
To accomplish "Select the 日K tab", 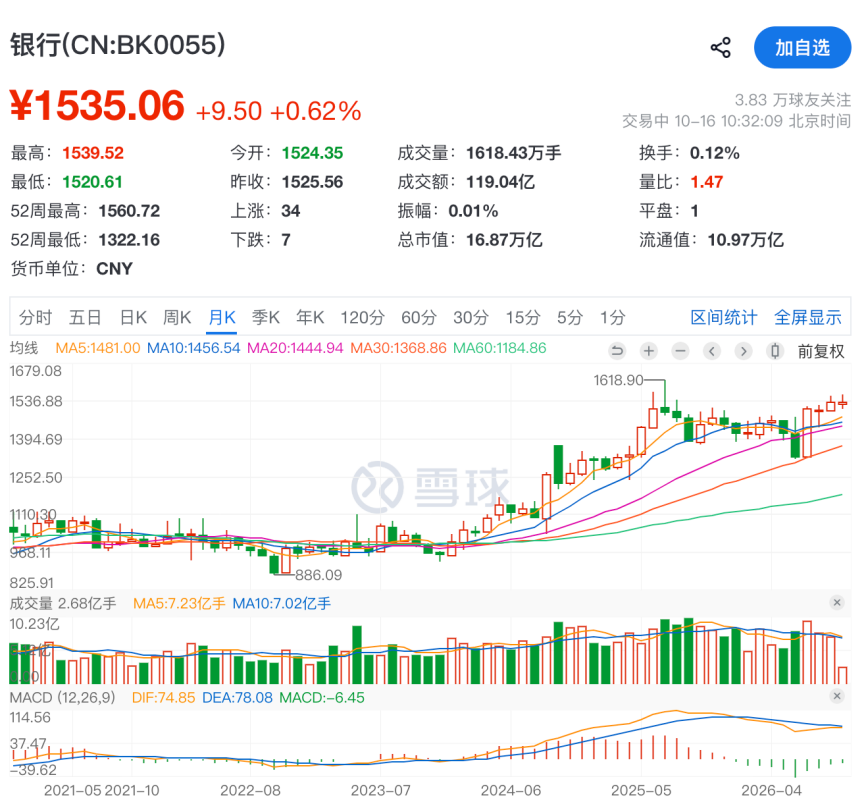I will (x=133, y=318).
